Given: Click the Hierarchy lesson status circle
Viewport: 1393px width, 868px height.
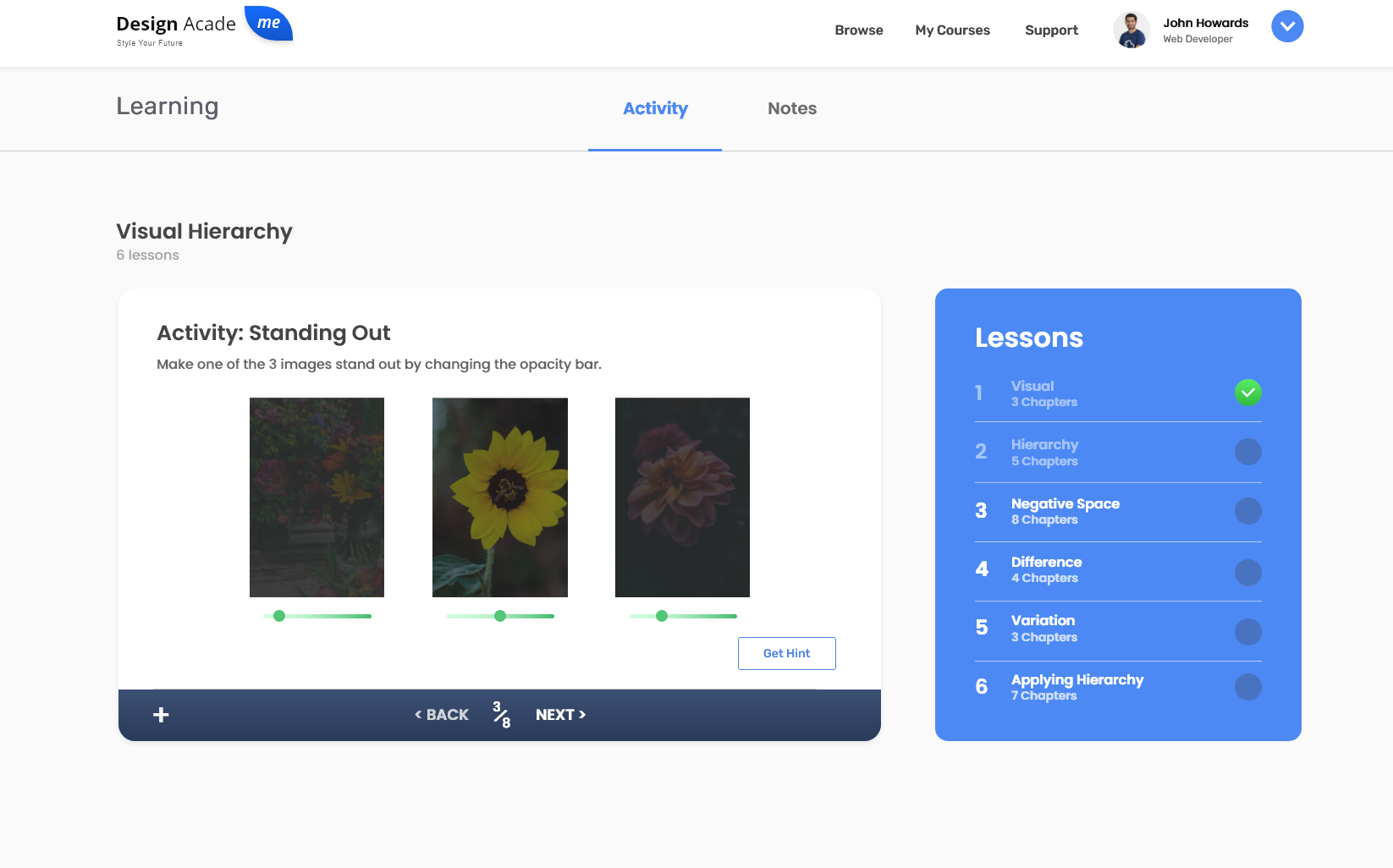Looking at the screenshot, I should pyautogui.click(x=1247, y=452).
